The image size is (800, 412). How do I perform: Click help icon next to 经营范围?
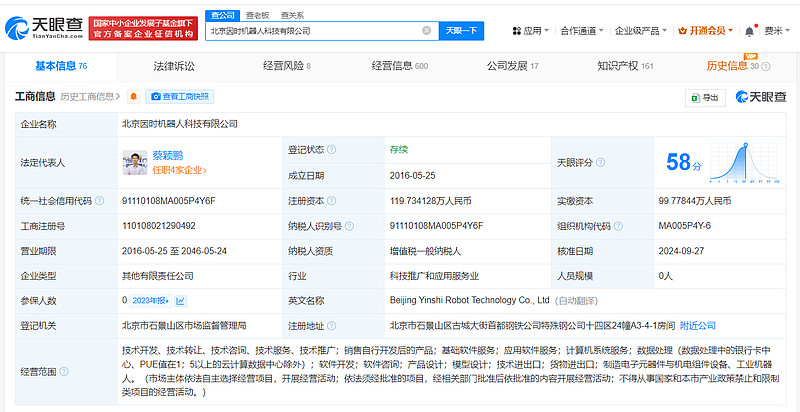pyautogui.click(x=64, y=372)
